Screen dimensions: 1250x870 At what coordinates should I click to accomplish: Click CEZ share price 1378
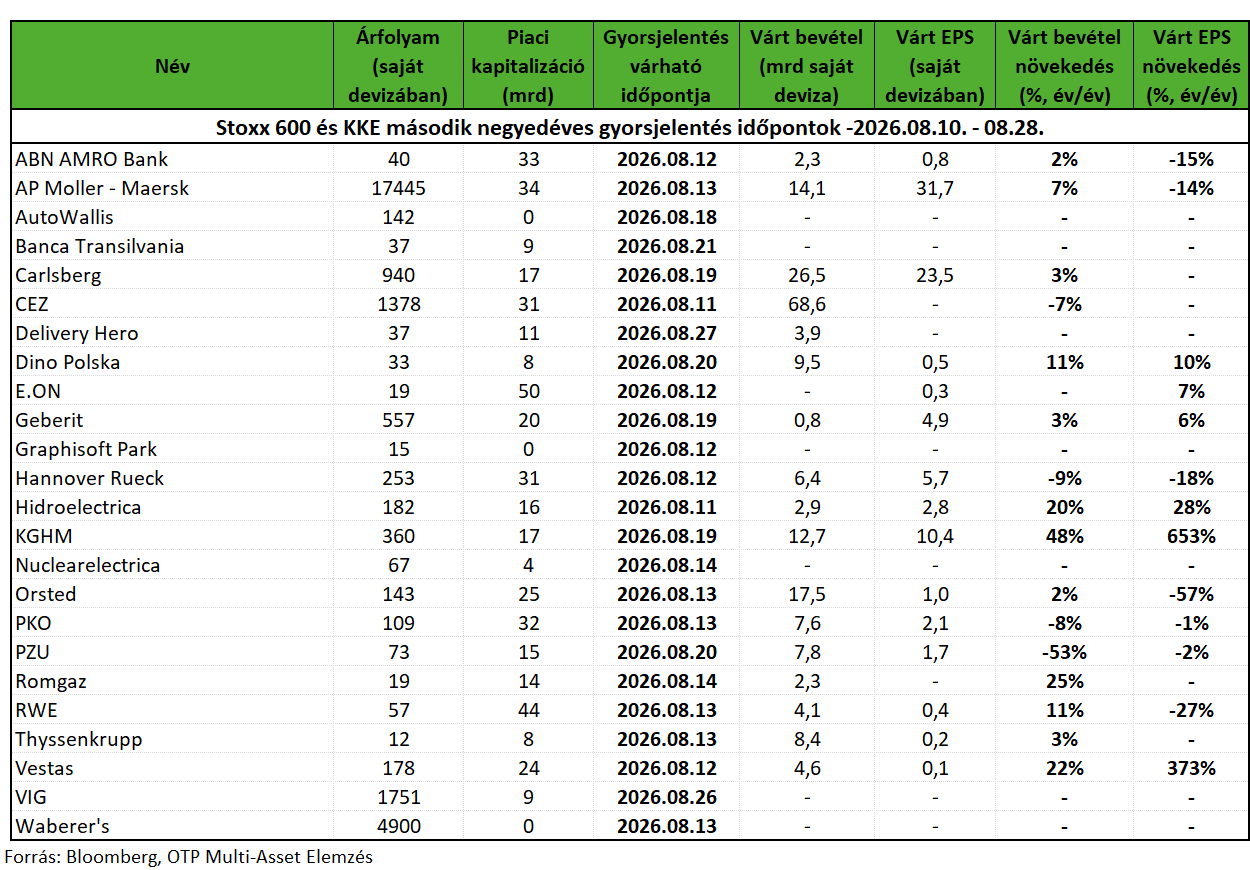(x=398, y=304)
